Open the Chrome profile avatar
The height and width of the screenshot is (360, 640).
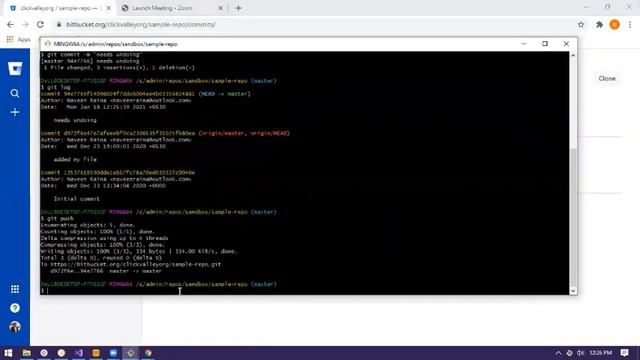point(615,24)
